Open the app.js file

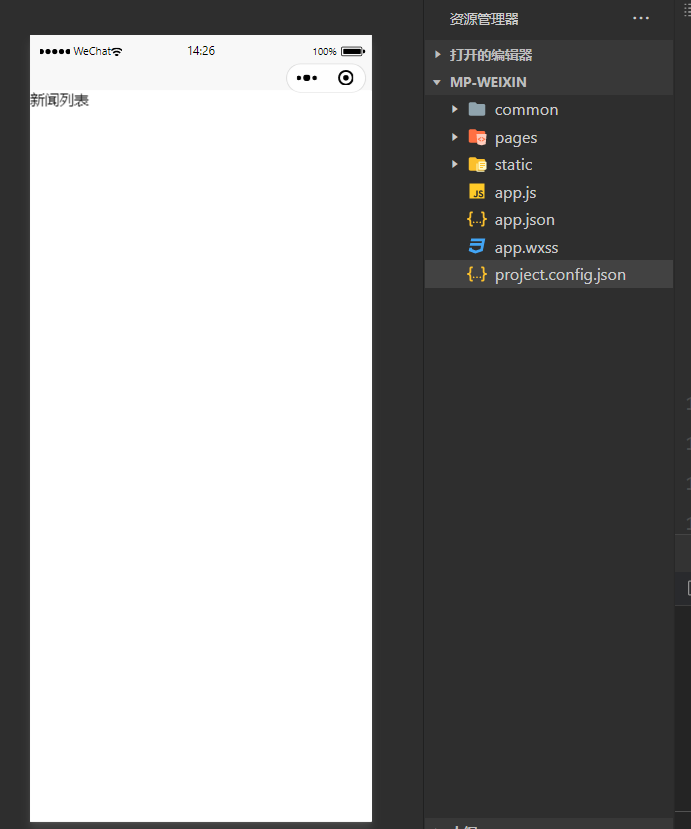tap(515, 193)
